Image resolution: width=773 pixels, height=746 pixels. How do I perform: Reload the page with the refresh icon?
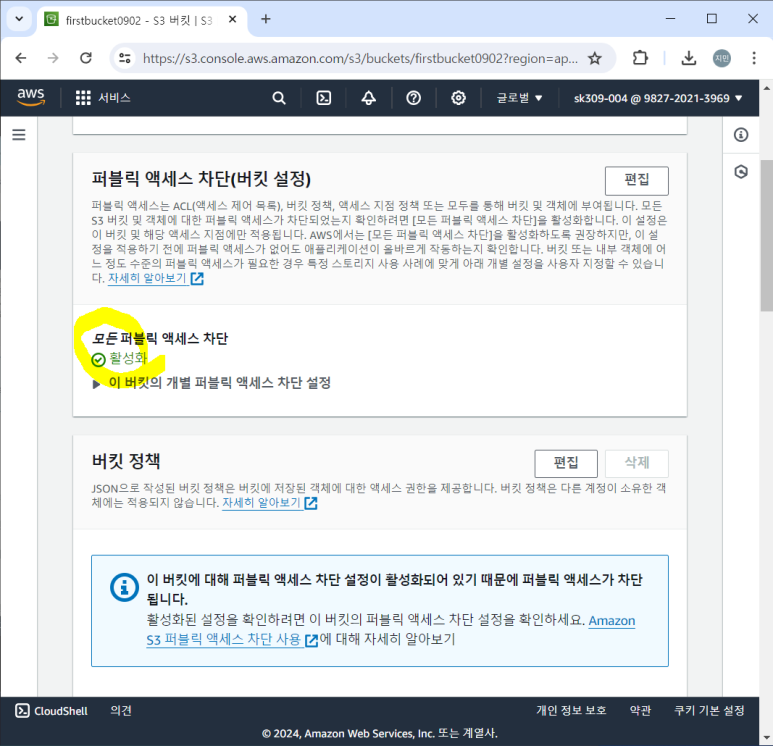(x=86, y=58)
